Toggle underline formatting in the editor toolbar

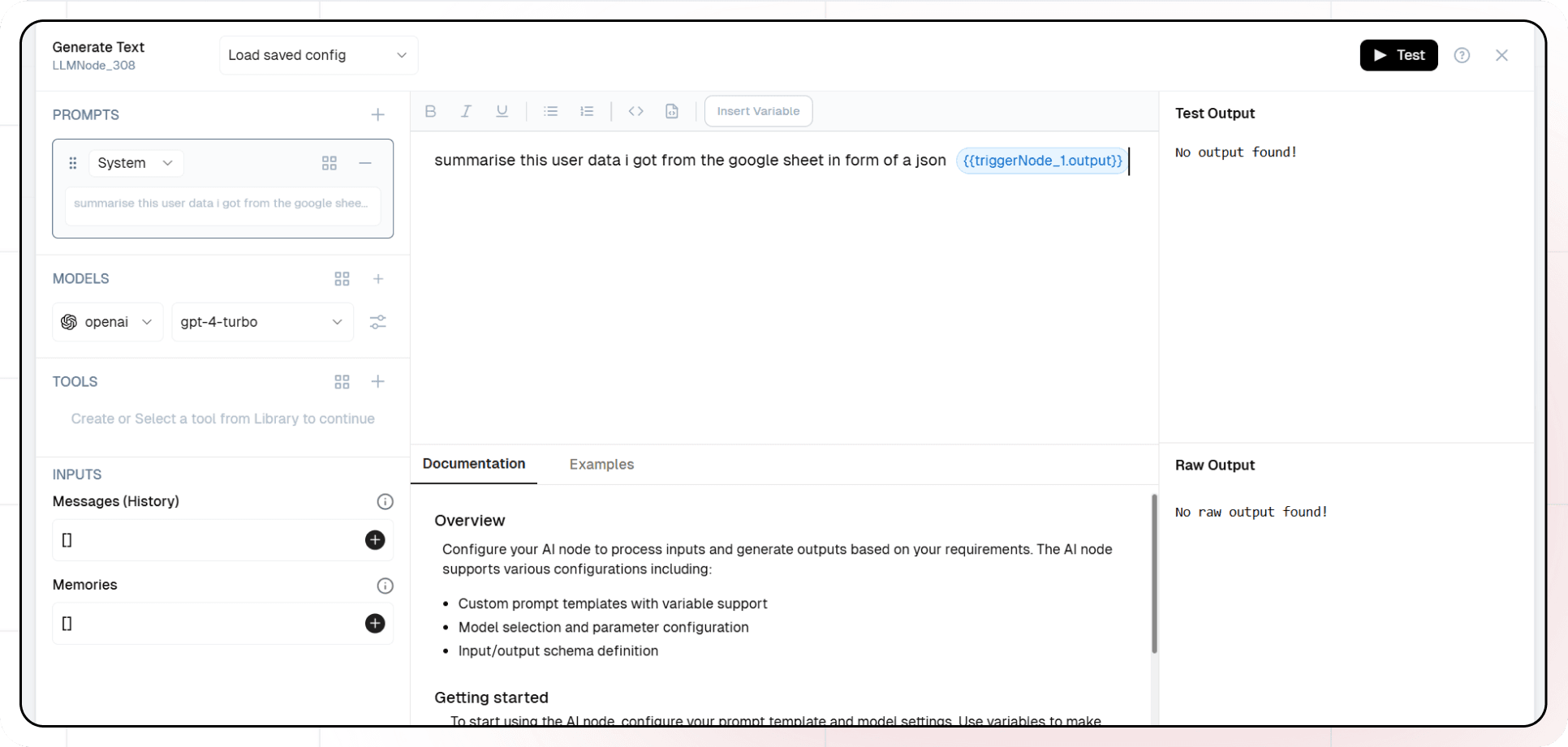point(502,111)
